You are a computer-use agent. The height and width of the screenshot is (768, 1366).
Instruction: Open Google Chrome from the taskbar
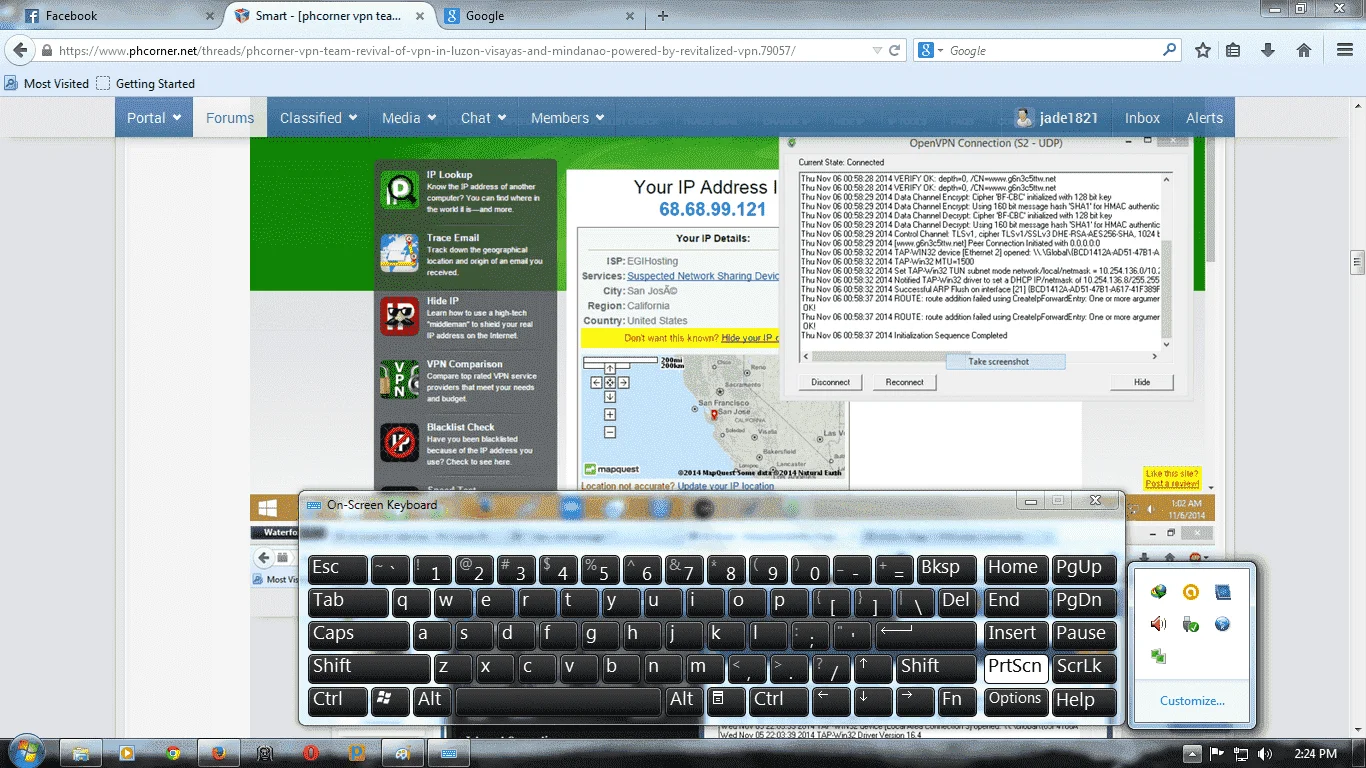tap(173, 753)
